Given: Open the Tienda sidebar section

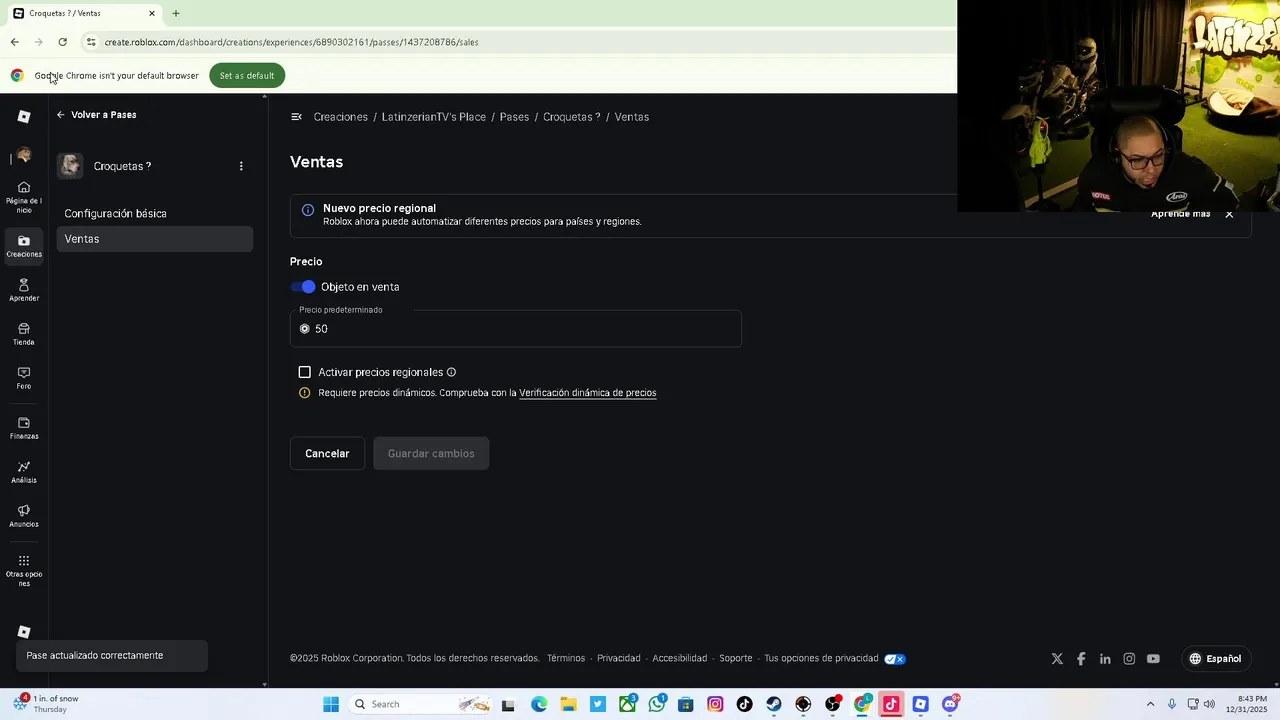Looking at the screenshot, I should click(24, 334).
